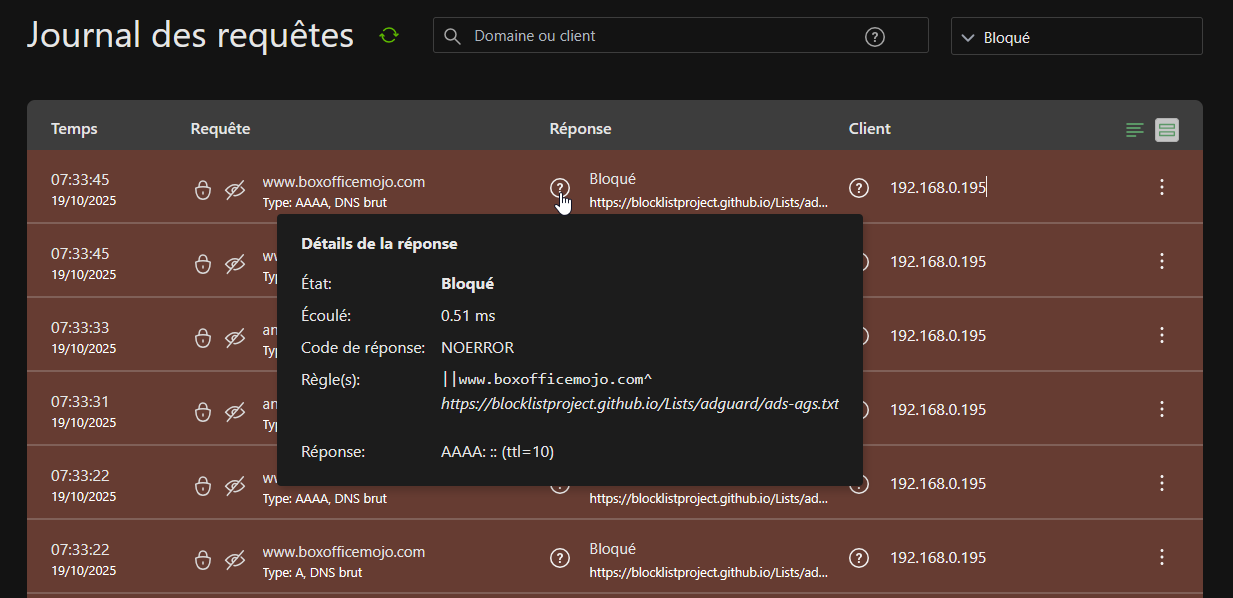
Task: Open the three-dot menu in the topmost row
Action: pyautogui.click(x=1161, y=187)
